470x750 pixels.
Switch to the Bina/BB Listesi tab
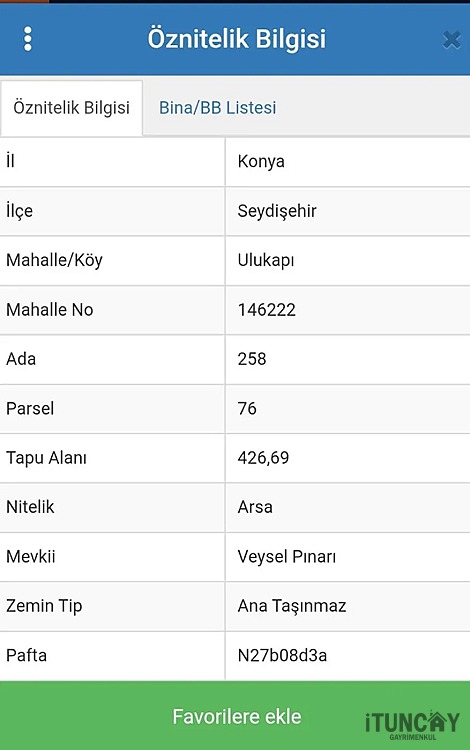[x=218, y=108]
